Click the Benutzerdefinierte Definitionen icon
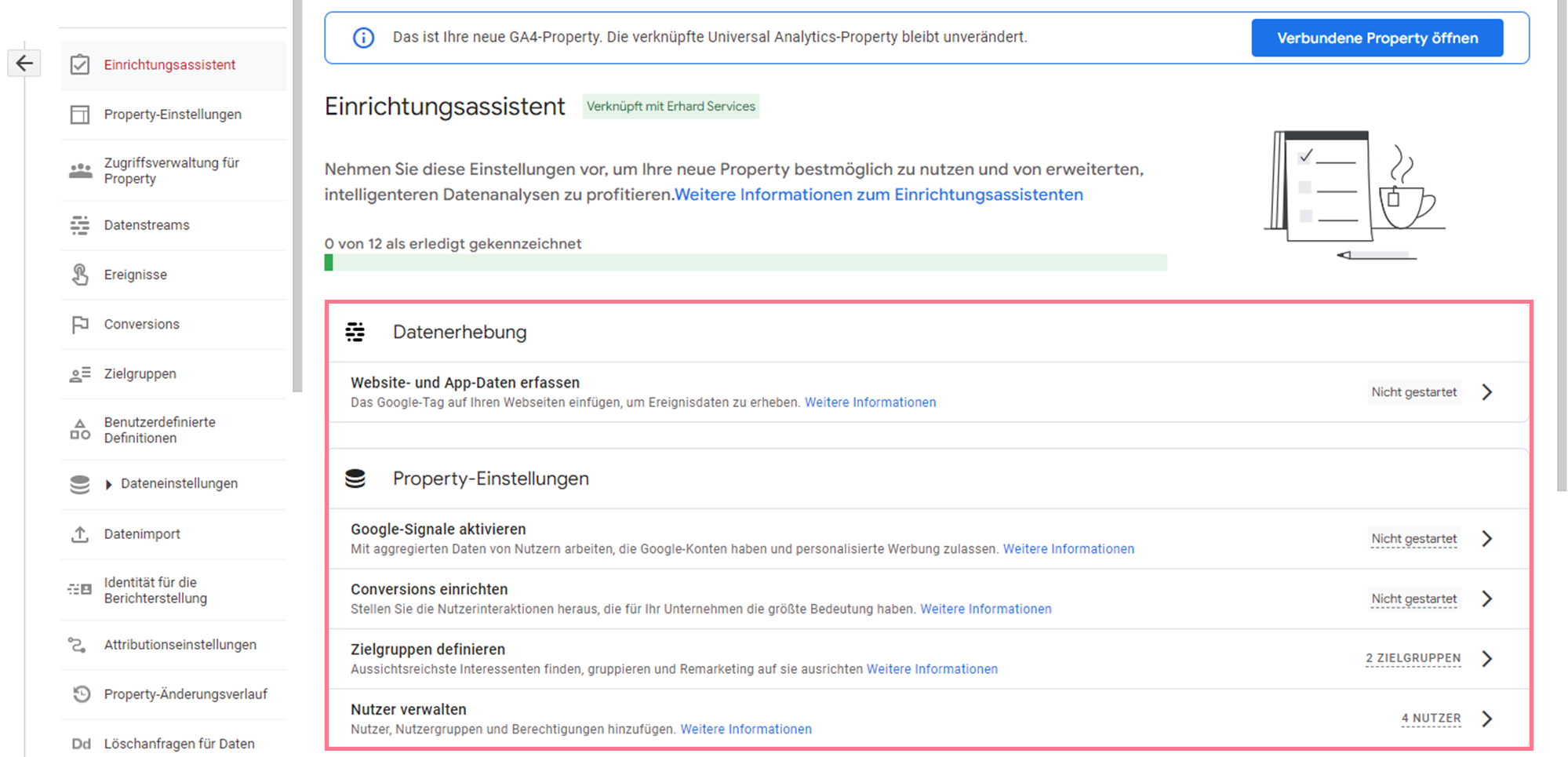The height and width of the screenshot is (757, 1568). [x=81, y=430]
